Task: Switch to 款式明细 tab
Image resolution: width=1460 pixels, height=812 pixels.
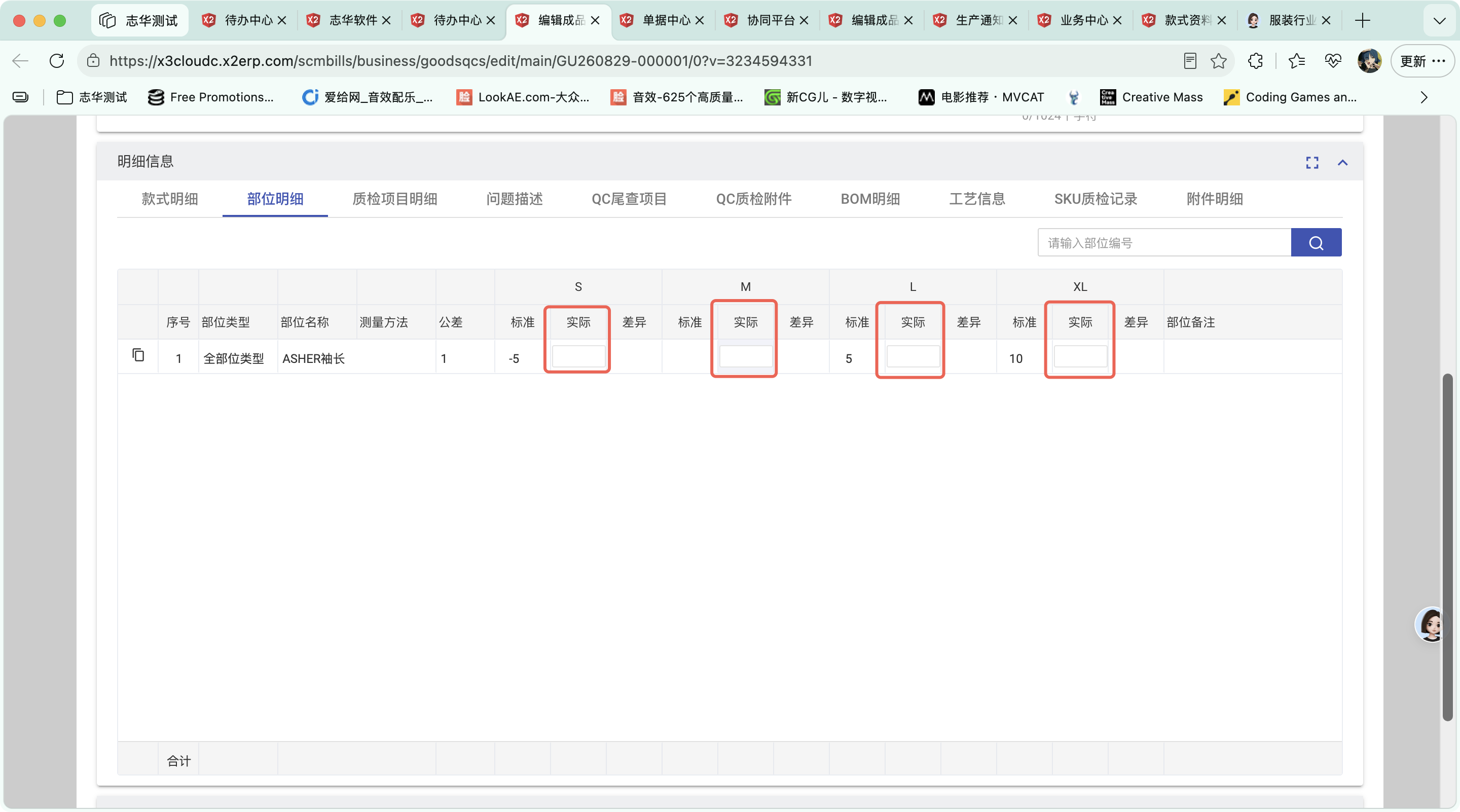Action: [x=169, y=199]
